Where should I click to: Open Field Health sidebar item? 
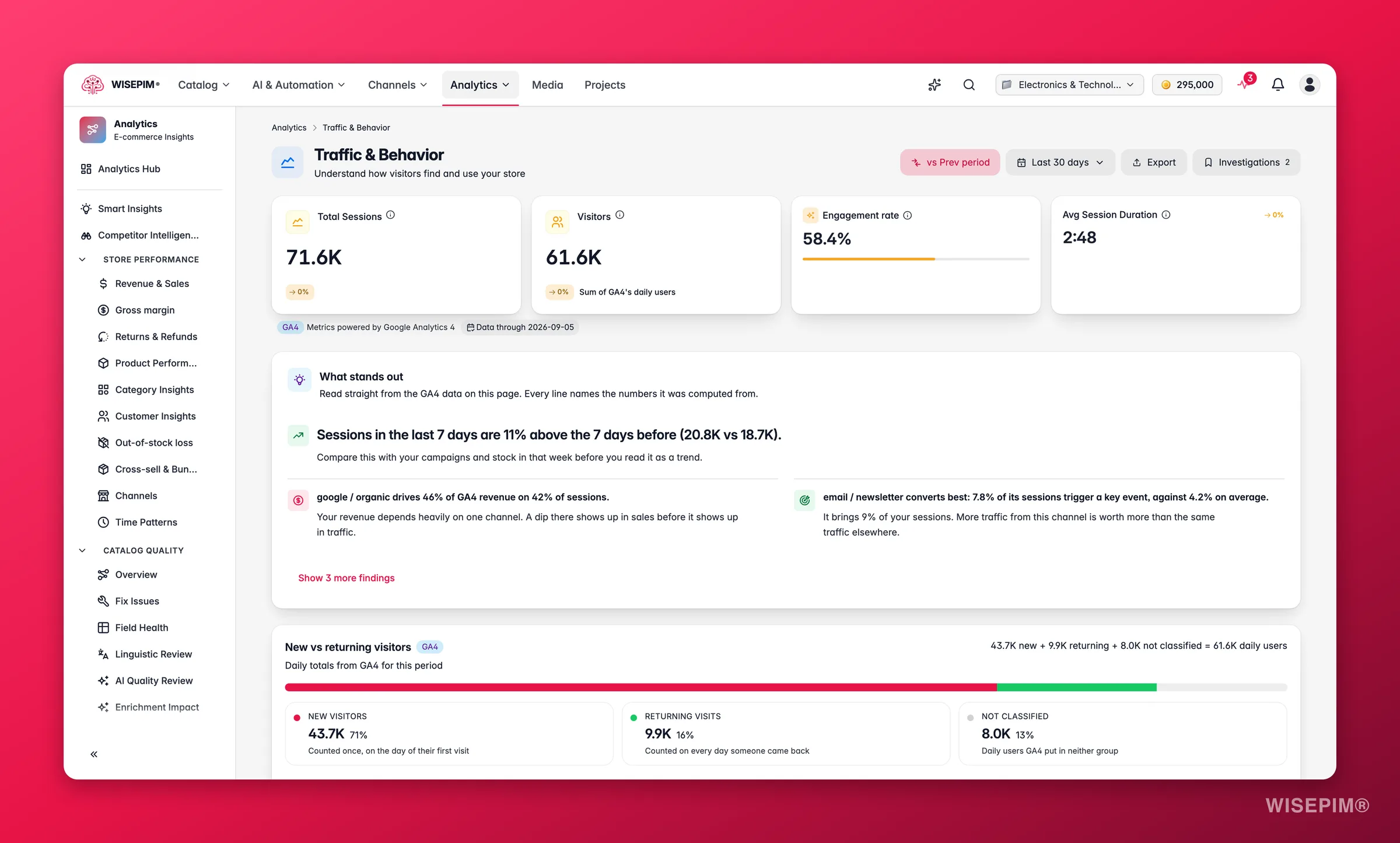tap(157, 628)
